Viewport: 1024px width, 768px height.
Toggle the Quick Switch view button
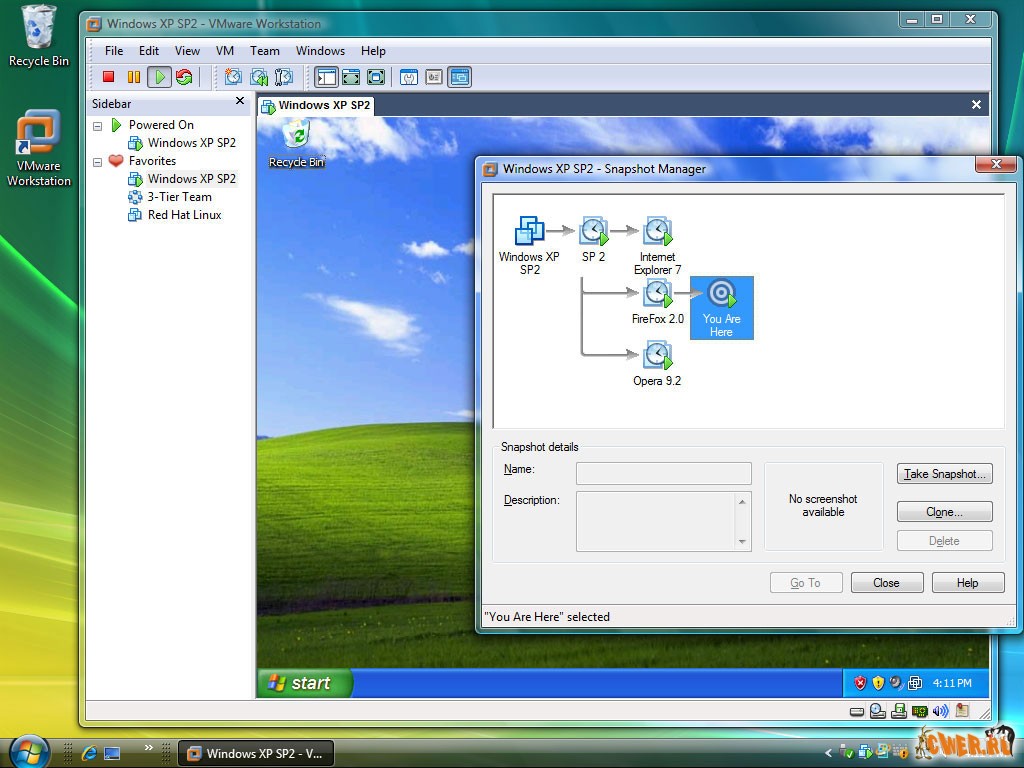pos(376,77)
